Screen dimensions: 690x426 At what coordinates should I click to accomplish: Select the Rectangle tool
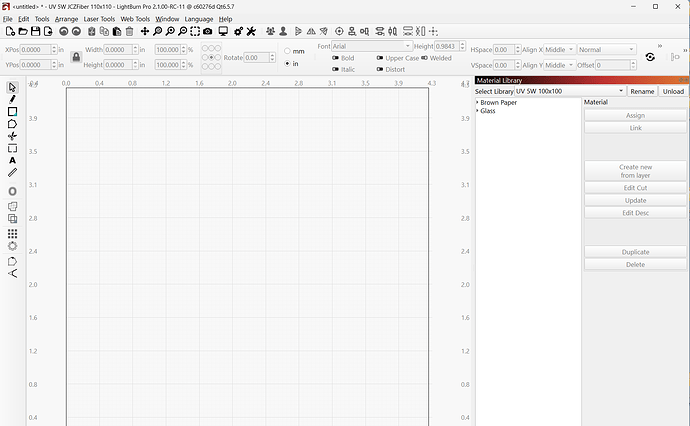12,112
